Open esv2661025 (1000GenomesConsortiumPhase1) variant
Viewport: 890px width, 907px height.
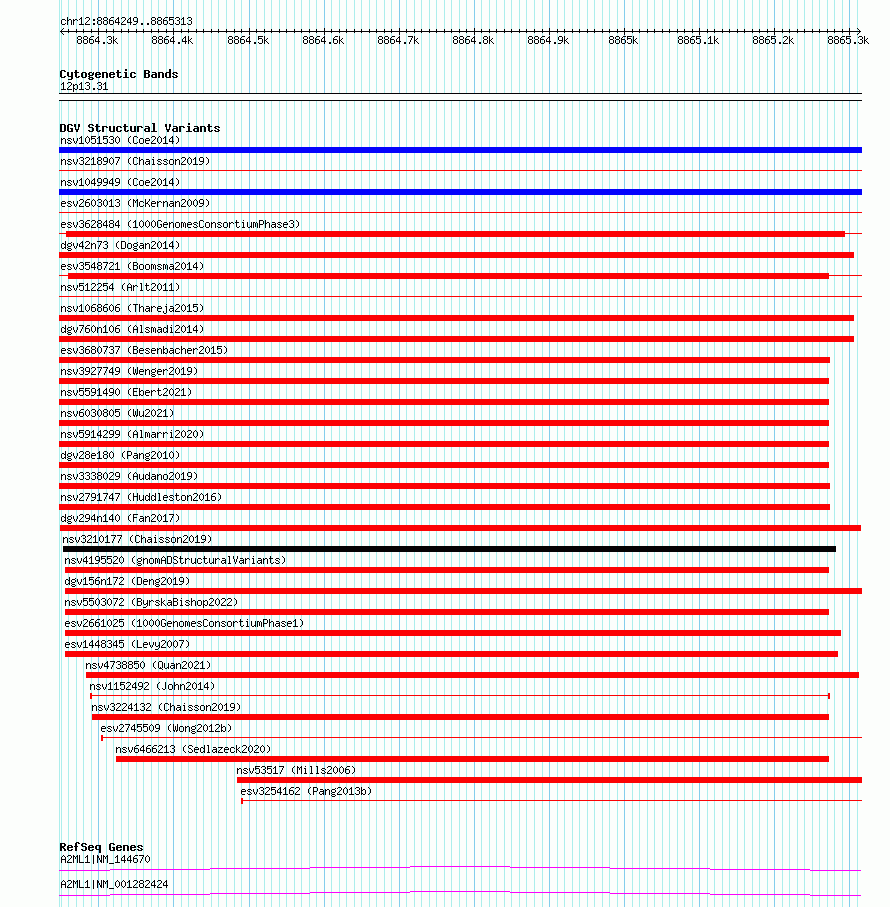click(184, 624)
